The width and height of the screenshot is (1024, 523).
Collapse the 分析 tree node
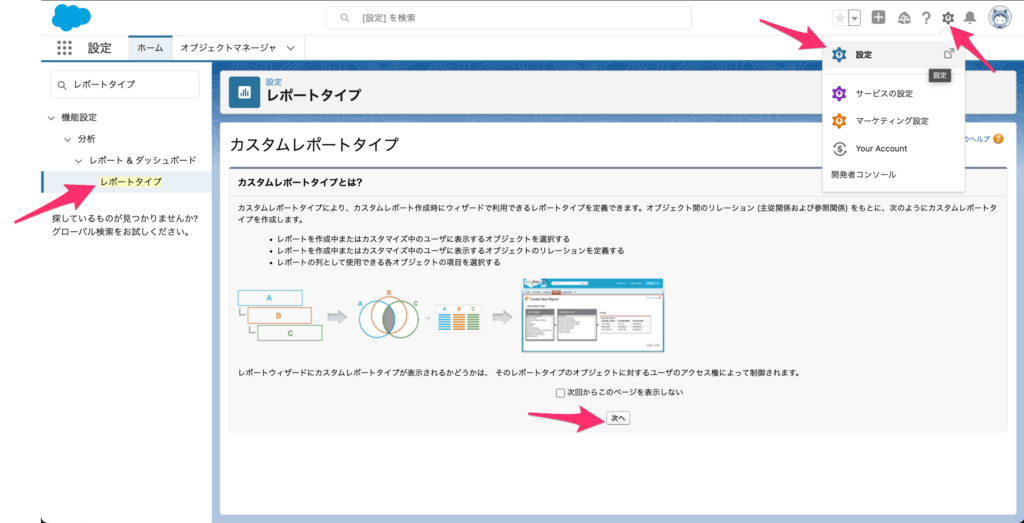coord(65,139)
